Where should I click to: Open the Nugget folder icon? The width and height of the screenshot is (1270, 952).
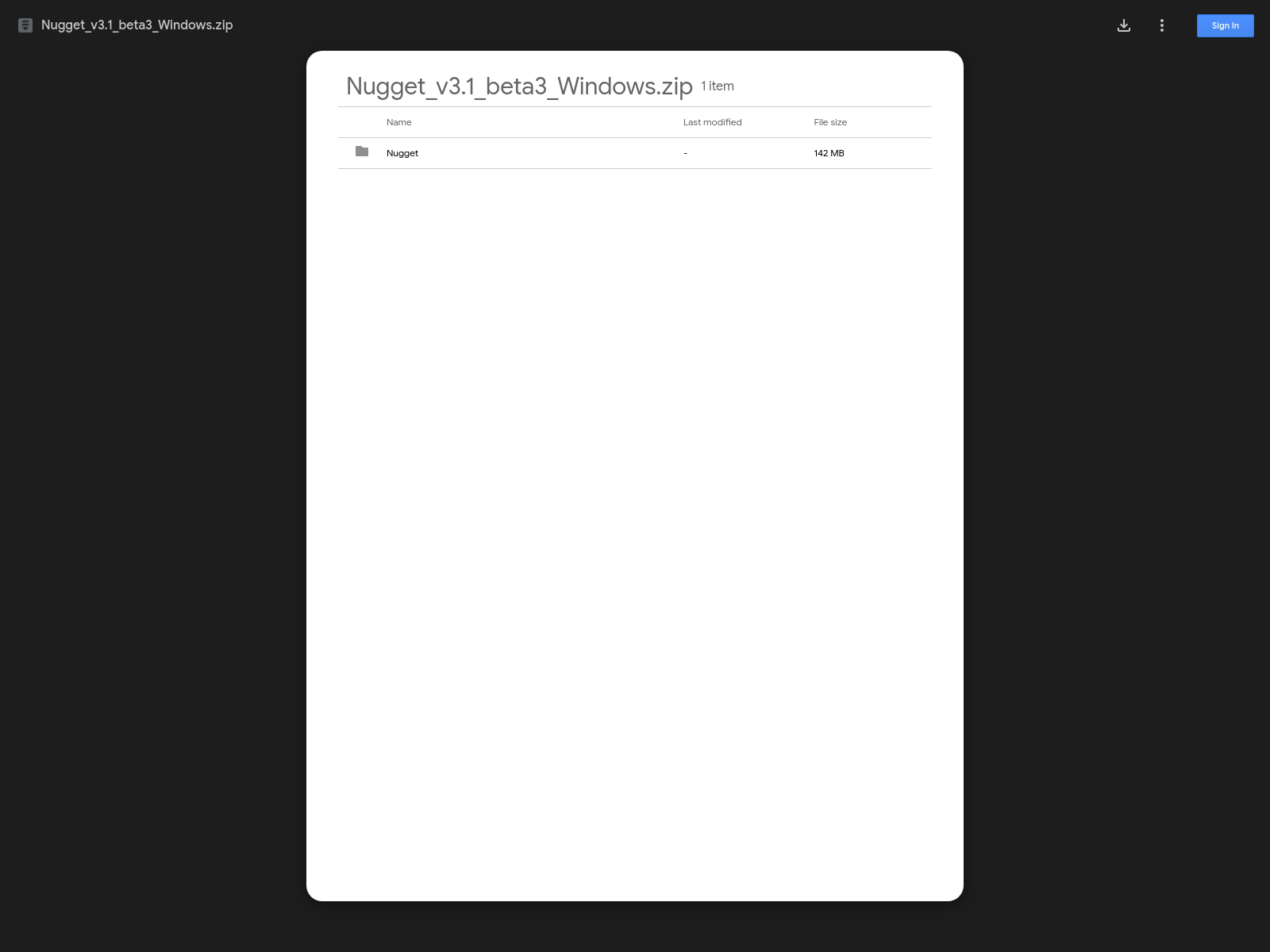[362, 152]
